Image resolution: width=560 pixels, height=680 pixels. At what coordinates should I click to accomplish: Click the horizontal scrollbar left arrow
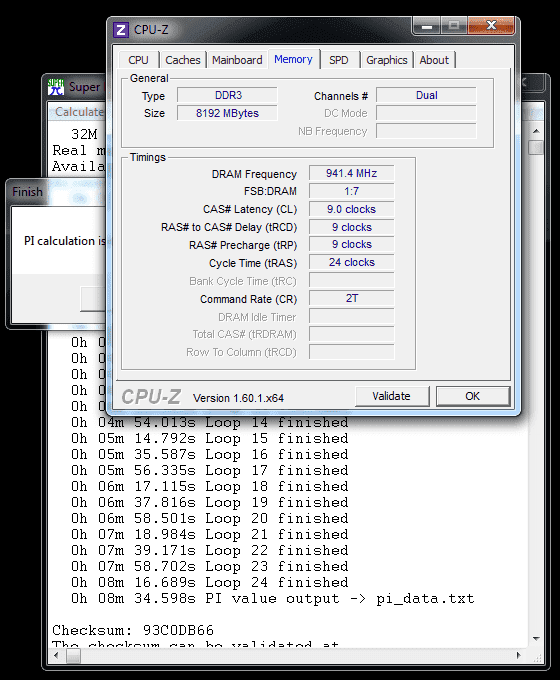(x=56, y=656)
